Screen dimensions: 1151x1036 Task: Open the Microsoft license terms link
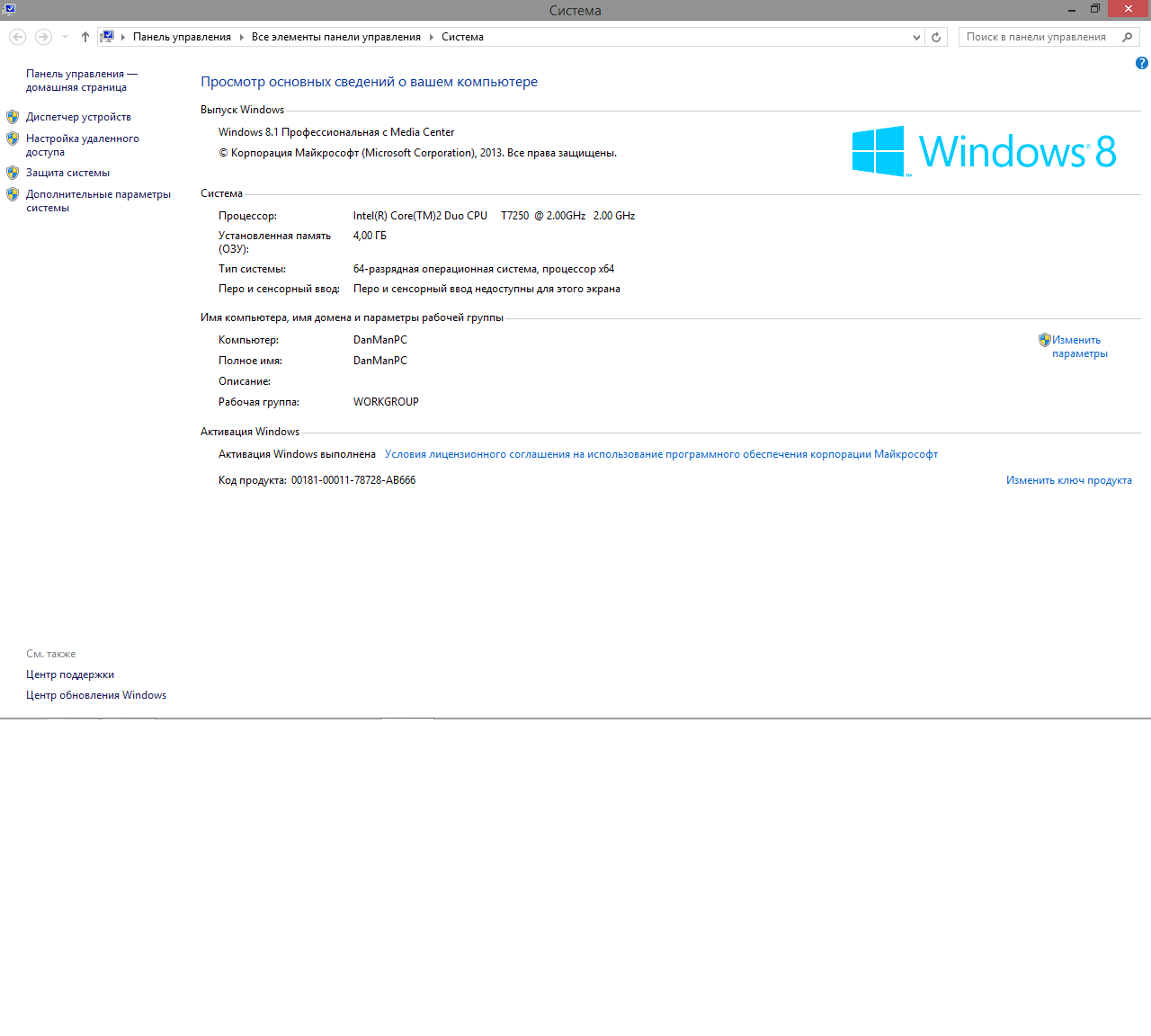661,454
